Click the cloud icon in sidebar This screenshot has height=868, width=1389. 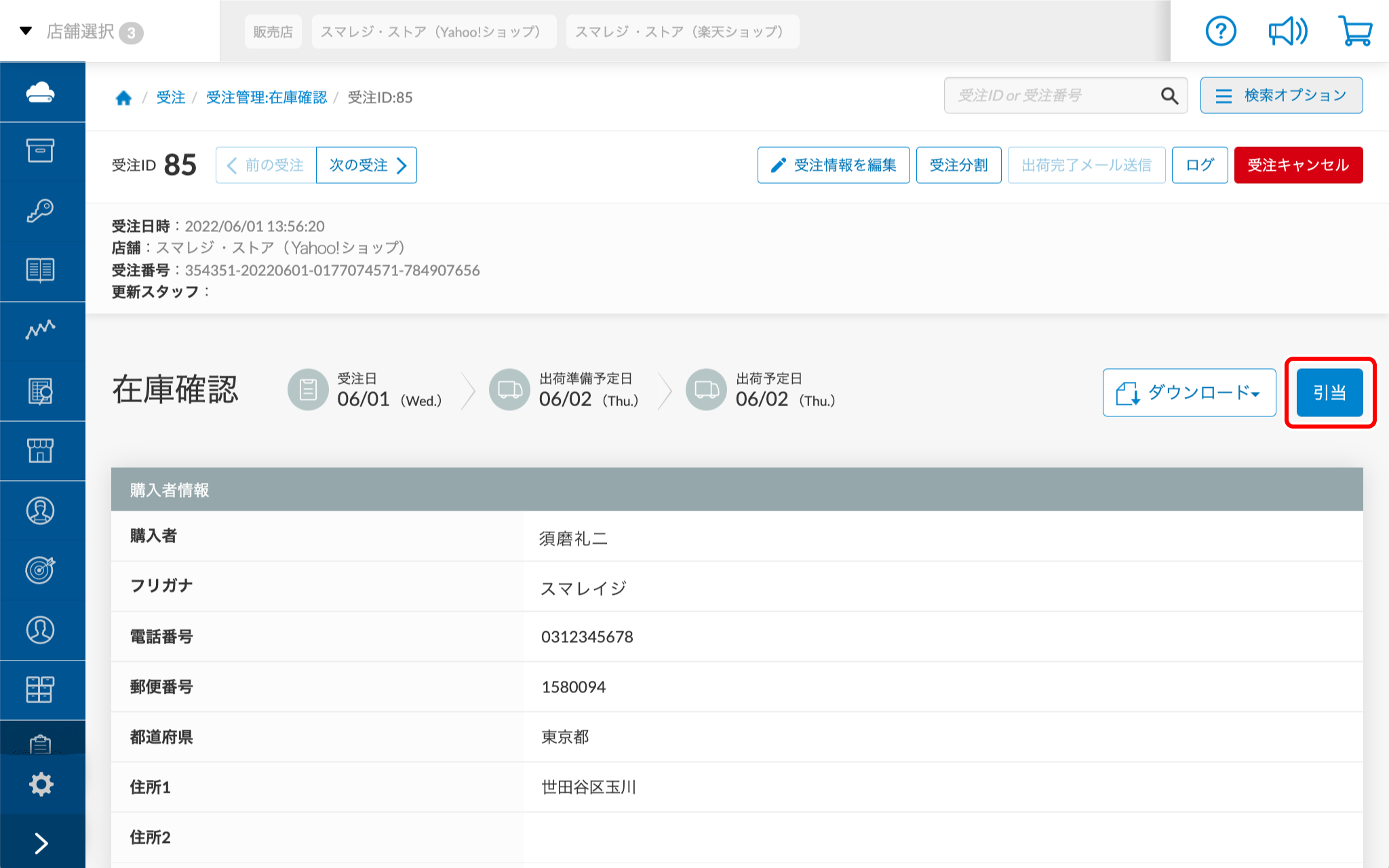point(41,92)
